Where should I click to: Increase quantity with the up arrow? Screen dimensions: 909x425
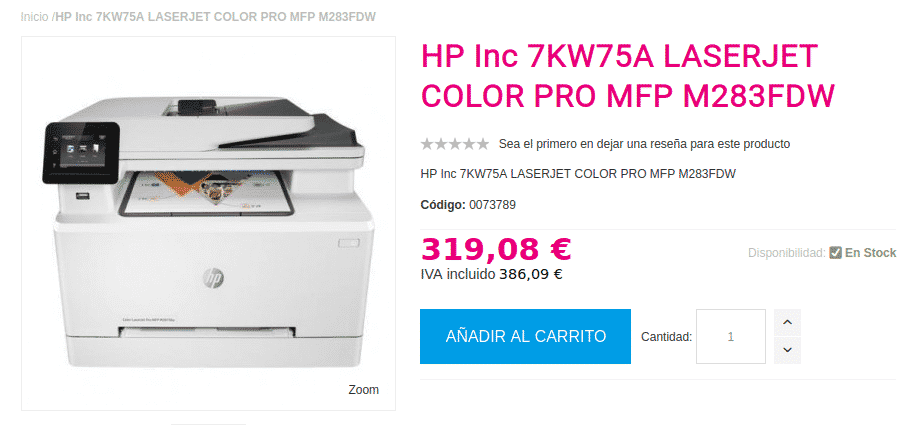[x=787, y=322]
